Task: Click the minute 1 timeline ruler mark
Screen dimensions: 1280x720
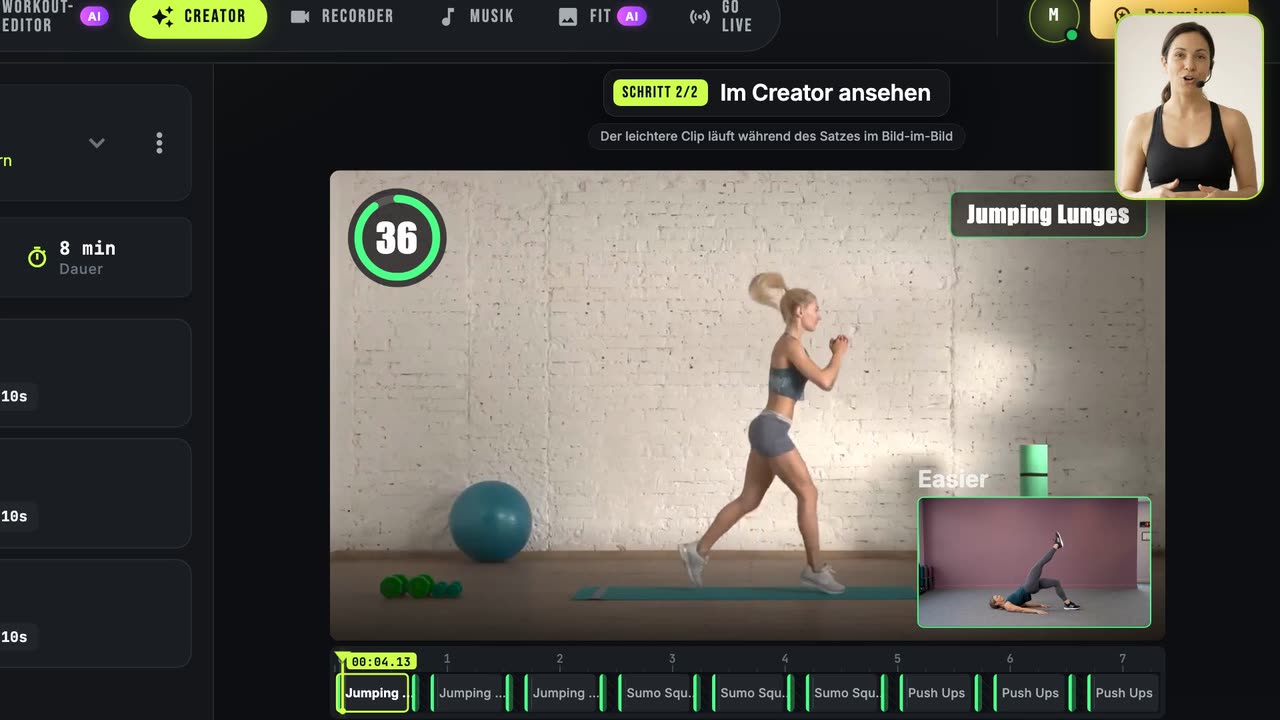Action: tap(447, 659)
